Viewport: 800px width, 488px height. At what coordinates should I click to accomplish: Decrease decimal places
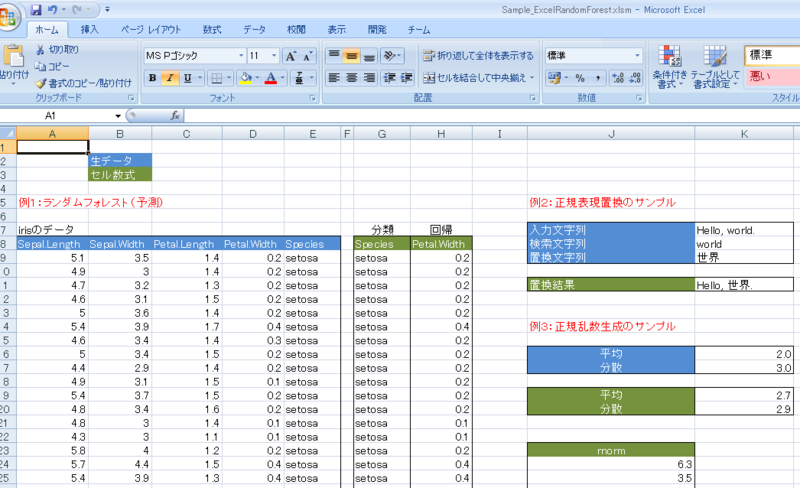pos(635,78)
